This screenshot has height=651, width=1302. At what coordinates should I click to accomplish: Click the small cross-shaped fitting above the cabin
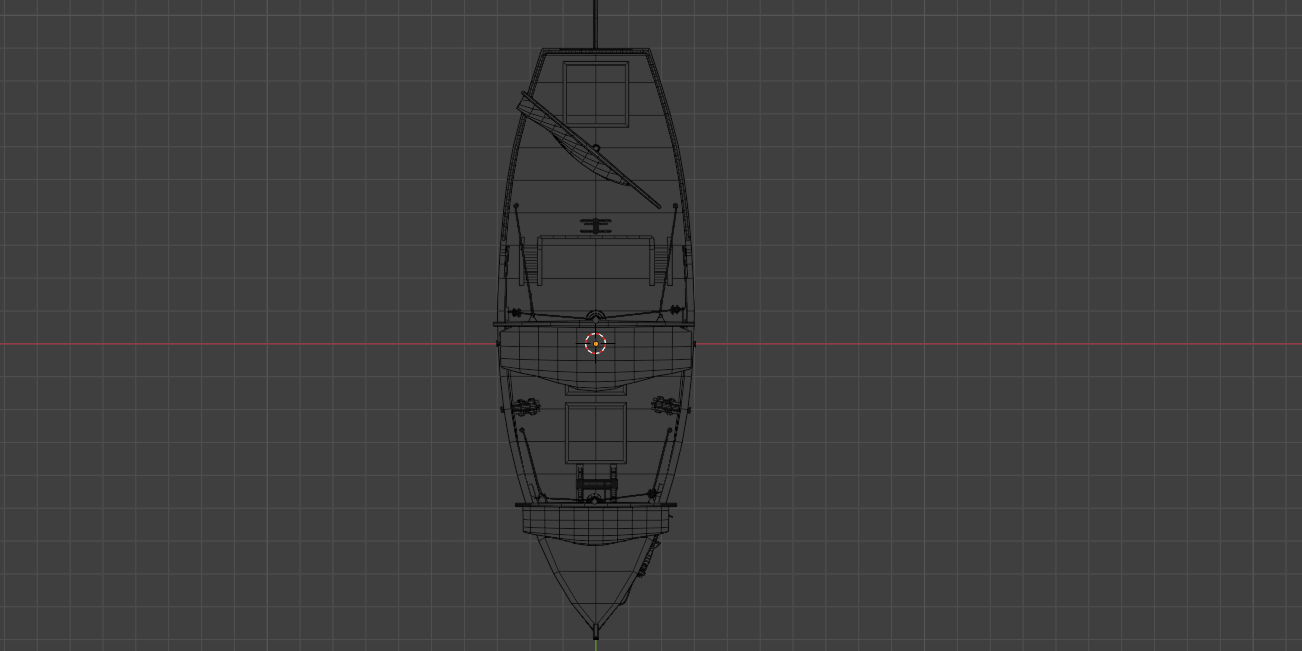pyautogui.click(x=596, y=226)
